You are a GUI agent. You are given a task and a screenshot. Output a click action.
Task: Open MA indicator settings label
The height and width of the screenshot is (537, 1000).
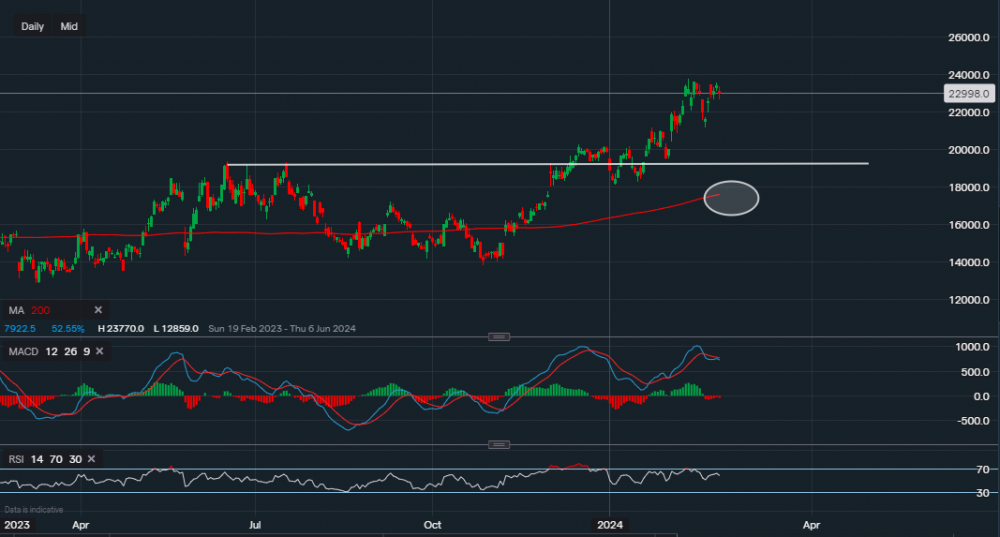click(x=15, y=310)
